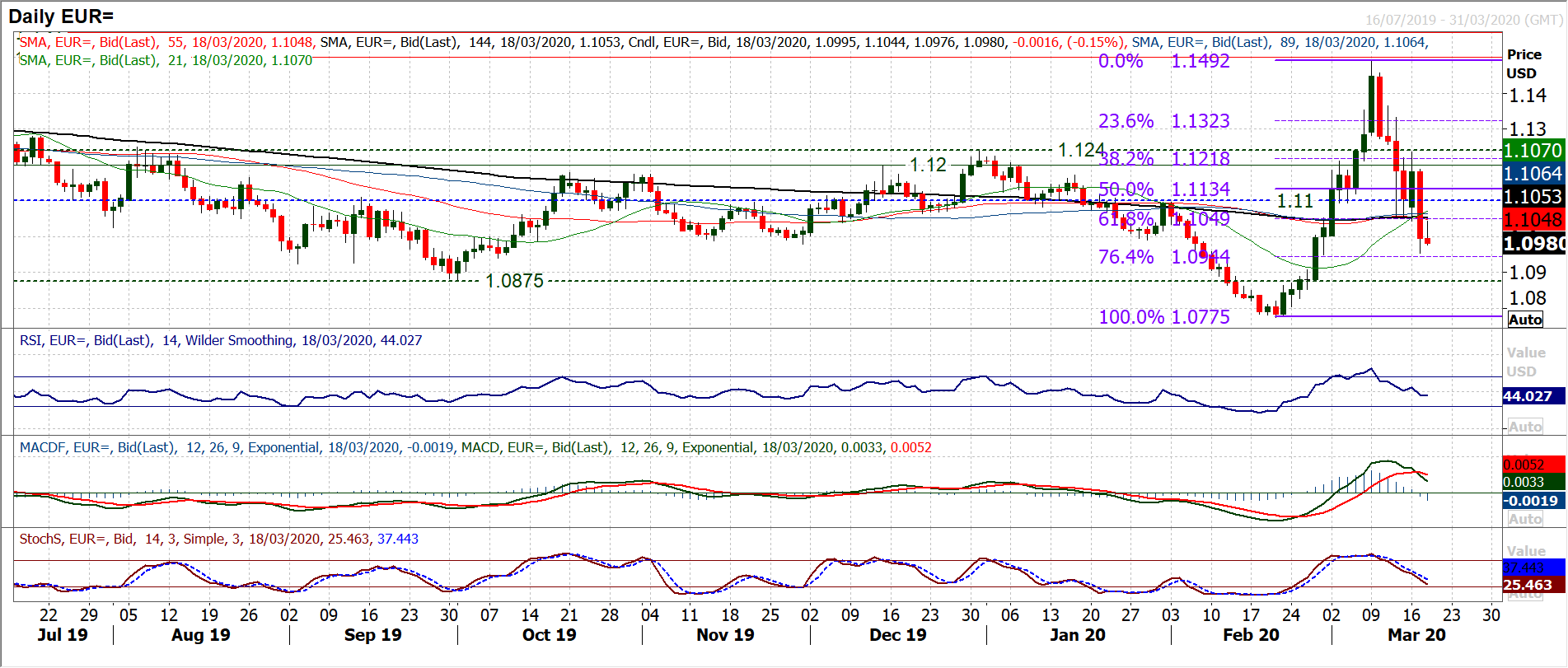Click the 0.0% 1.1492 Fibonacci label
The height and width of the screenshot is (668, 1568).
[1163, 61]
